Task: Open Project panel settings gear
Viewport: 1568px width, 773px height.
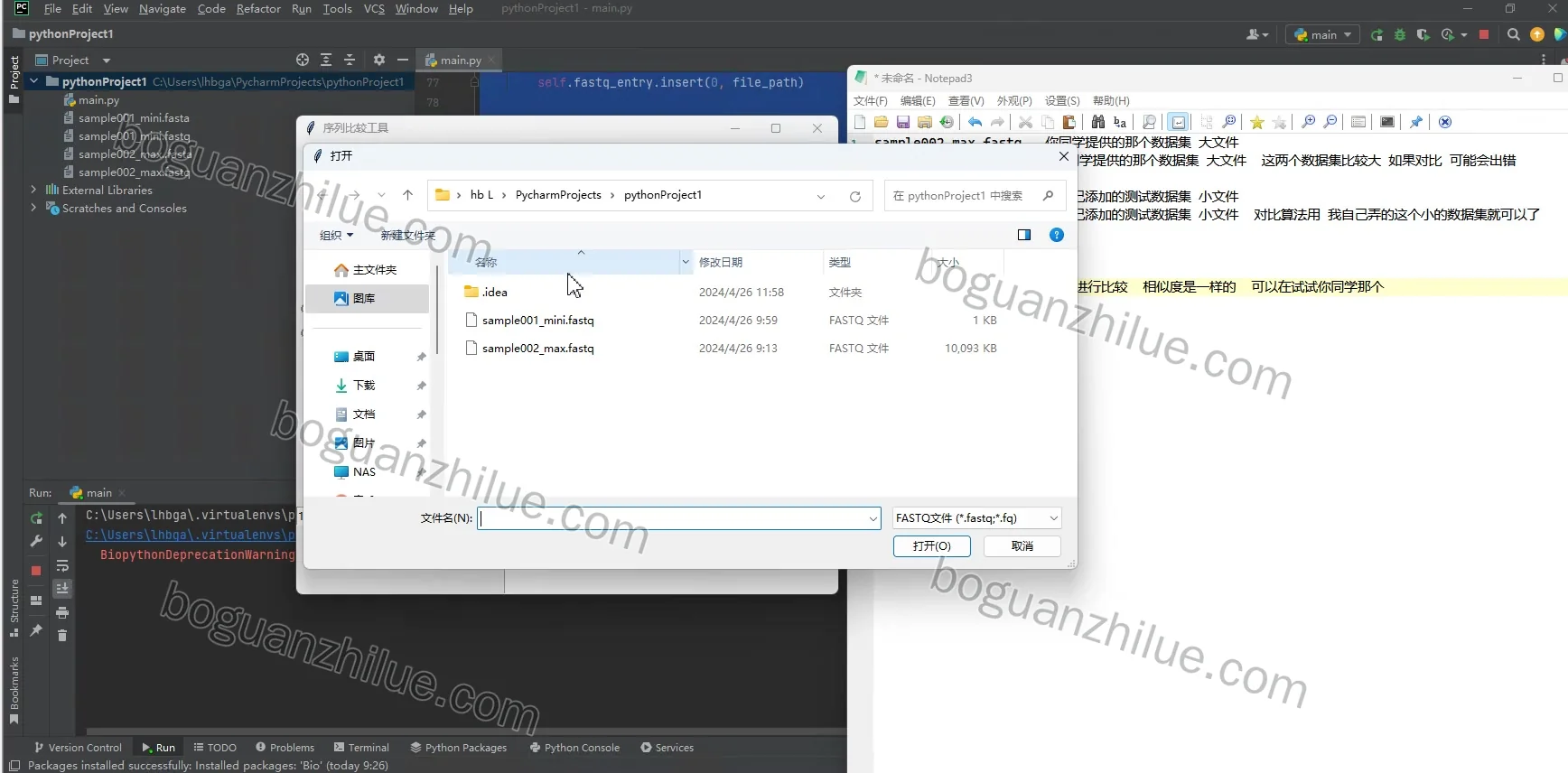Action: pyautogui.click(x=379, y=60)
